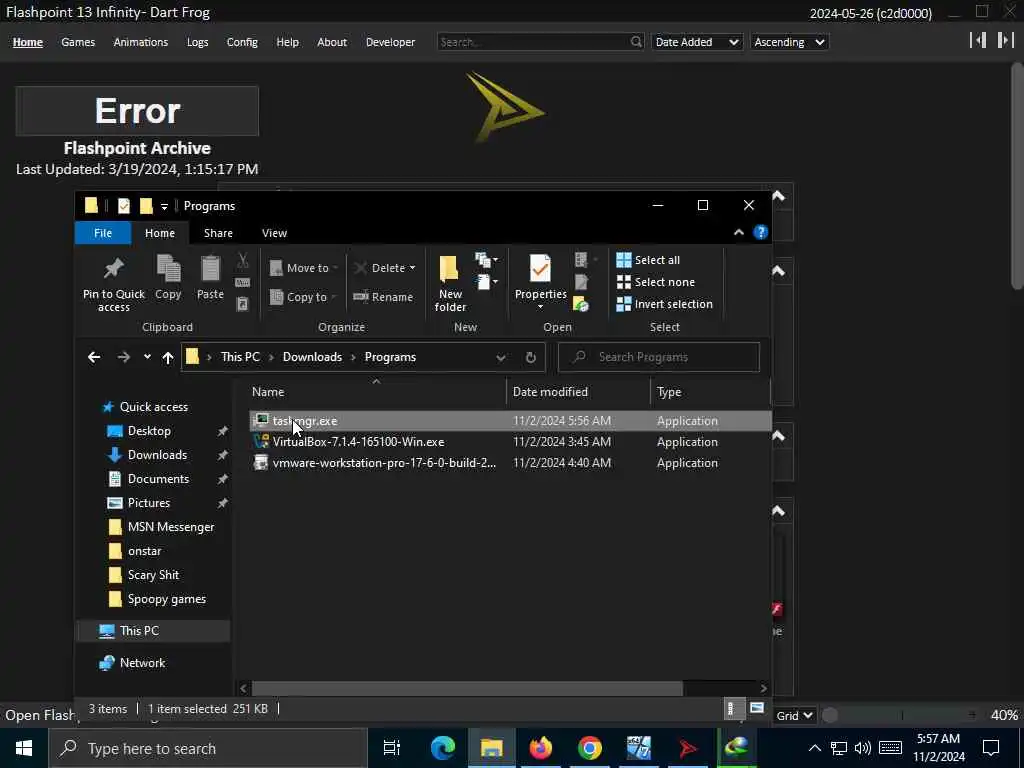Viewport: 1024px width, 768px height.
Task: Open Explorer Help question mark icon
Action: coord(760,232)
